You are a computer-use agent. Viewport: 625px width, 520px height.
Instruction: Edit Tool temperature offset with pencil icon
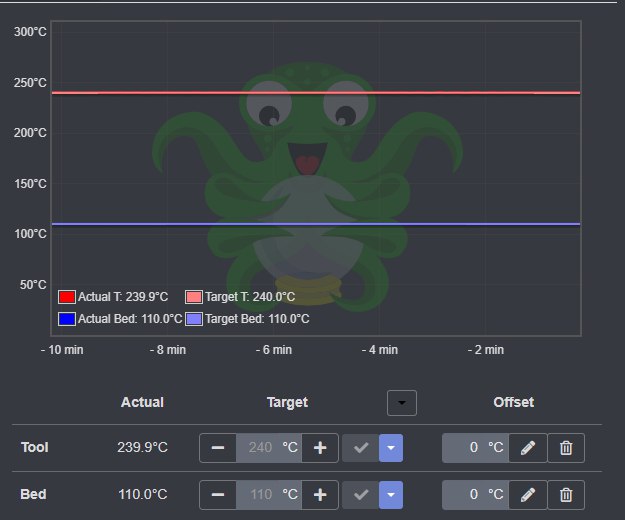(528, 448)
